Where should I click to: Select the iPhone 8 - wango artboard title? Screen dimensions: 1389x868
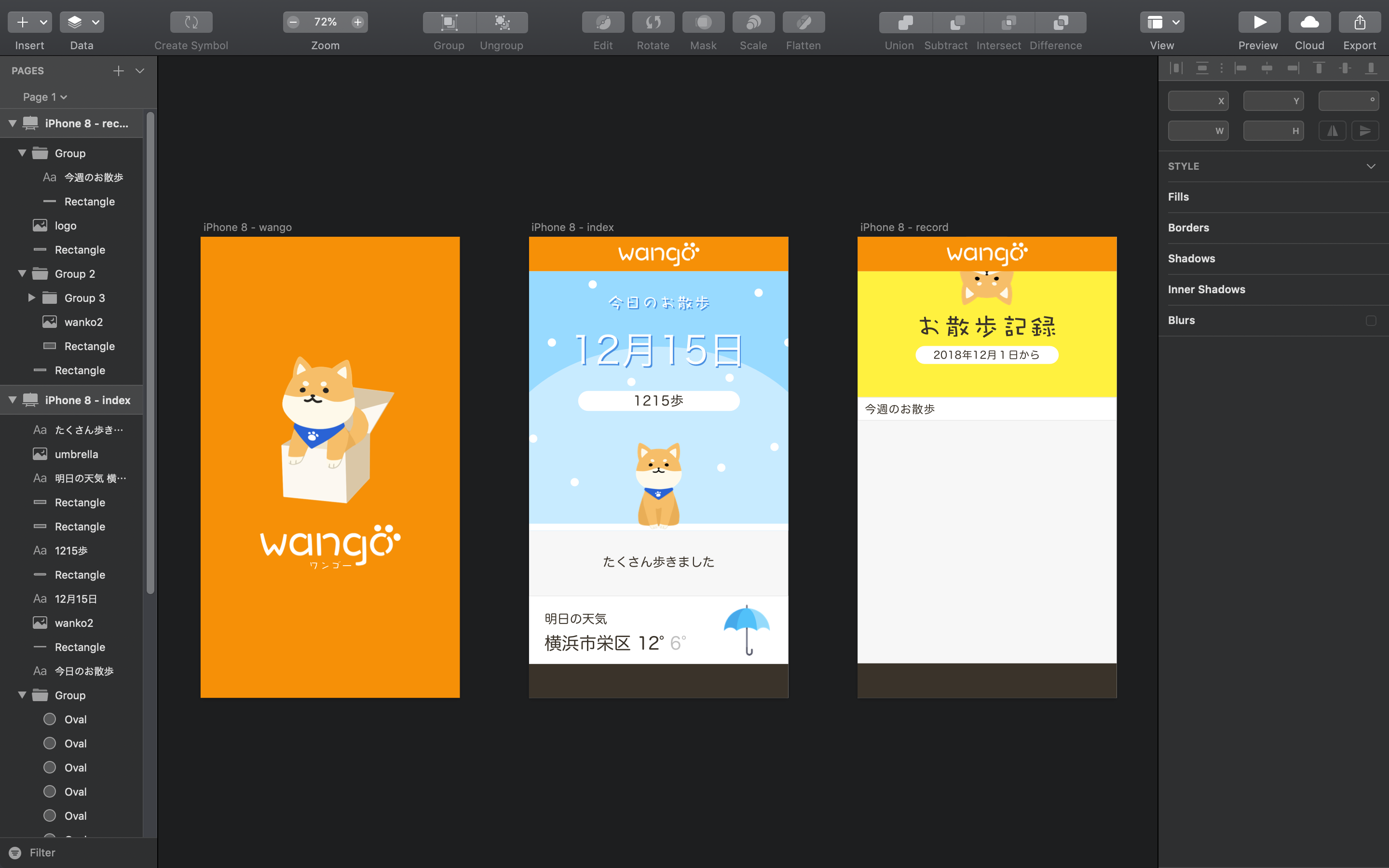pyautogui.click(x=247, y=227)
